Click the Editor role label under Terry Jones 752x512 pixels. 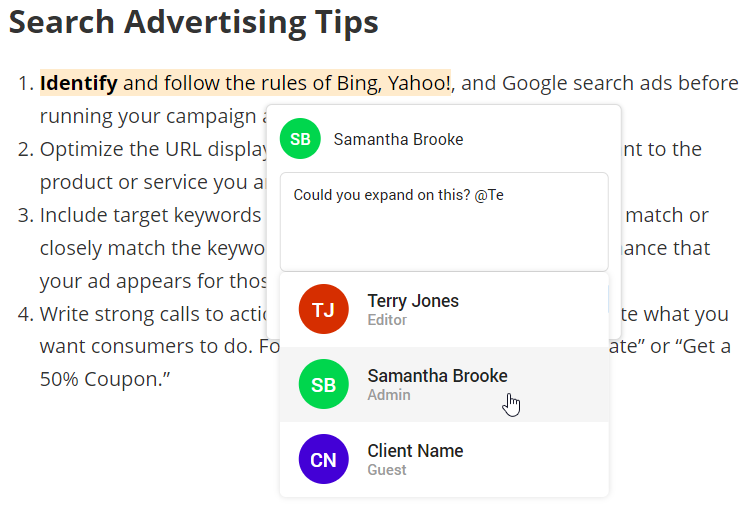point(387,320)
